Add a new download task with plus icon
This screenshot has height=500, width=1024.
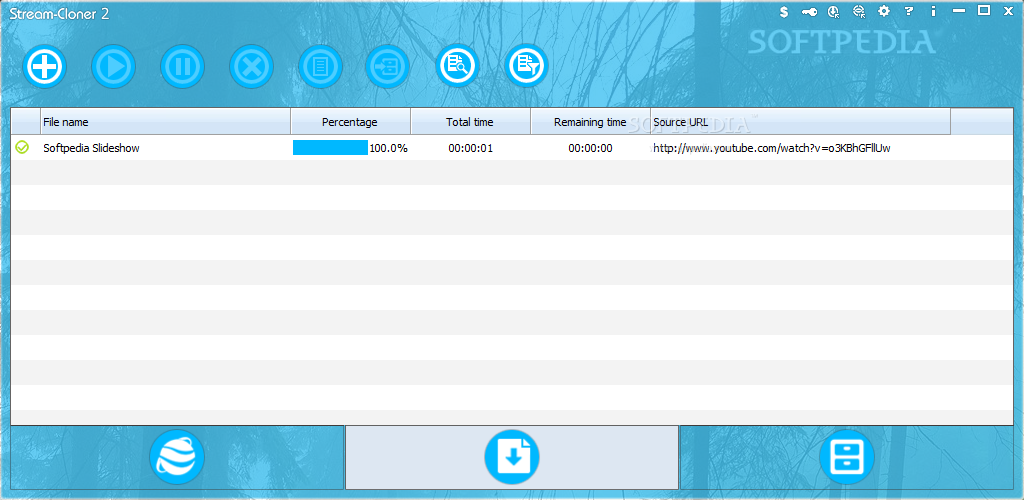pyautogui.click(x=44, y=66)
